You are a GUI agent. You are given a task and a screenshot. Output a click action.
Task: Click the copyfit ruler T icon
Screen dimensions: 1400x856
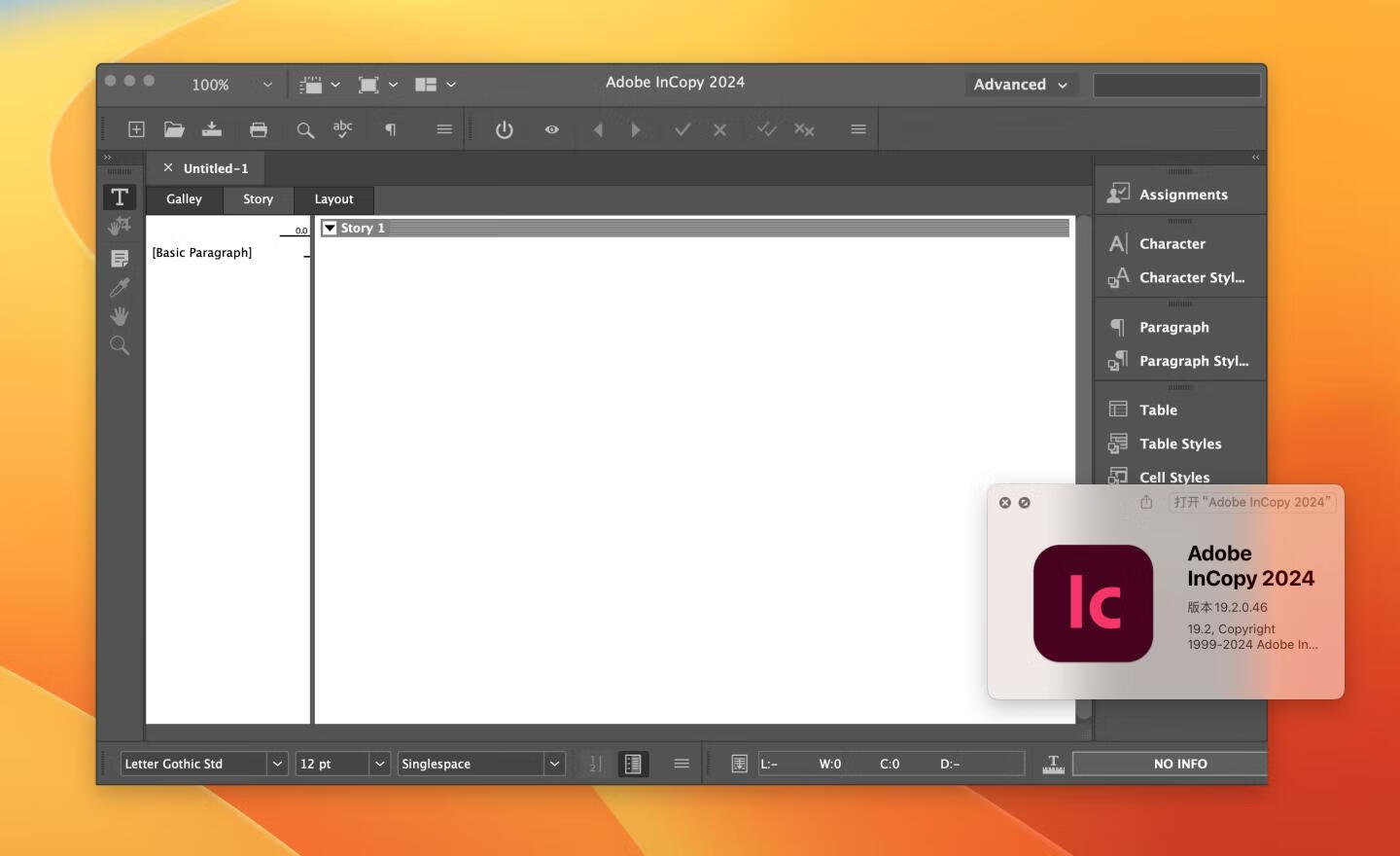coord(1053,765)
